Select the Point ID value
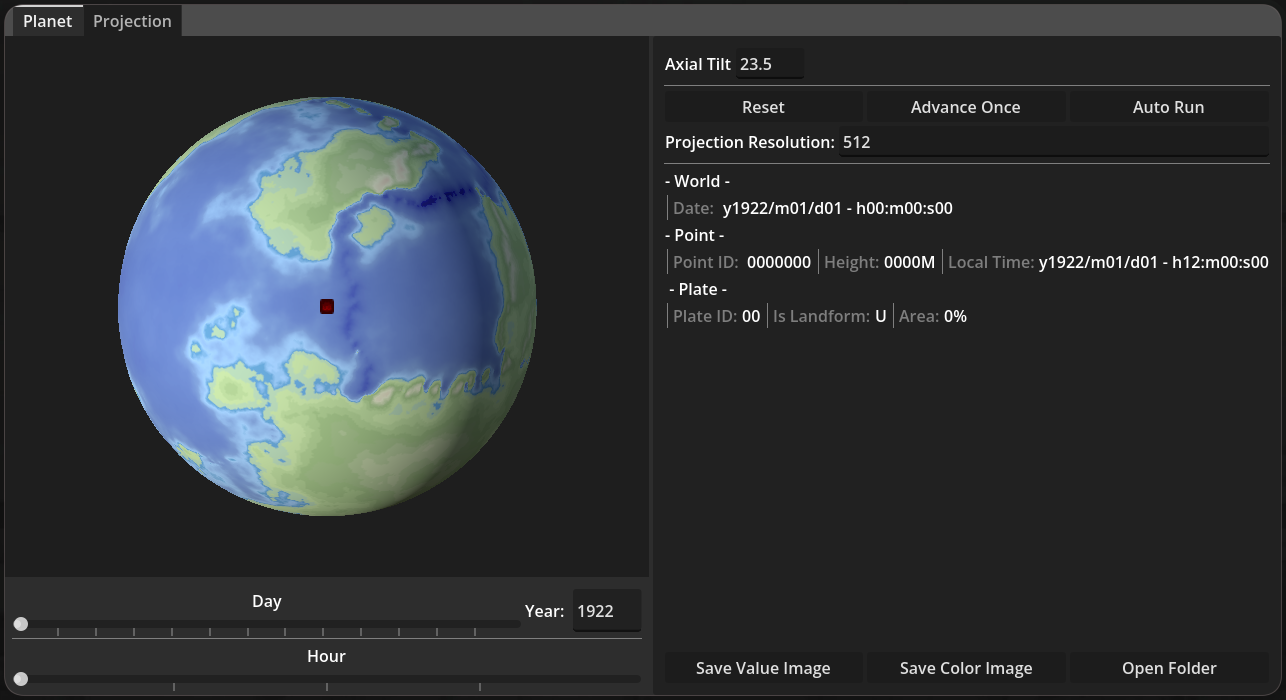This screenshot has width=1286, height=700. pyautogui.click(x=778, y=262)
